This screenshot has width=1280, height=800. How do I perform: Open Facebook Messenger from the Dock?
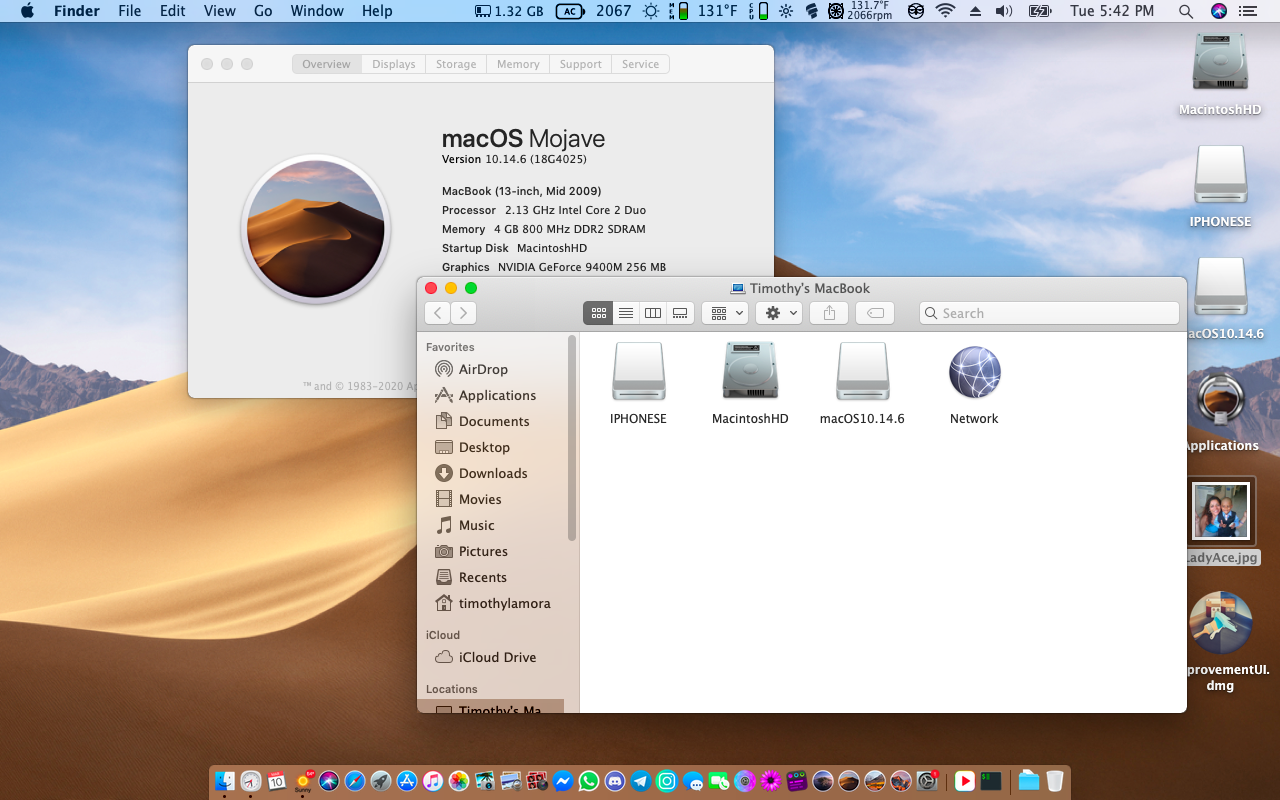563,781
